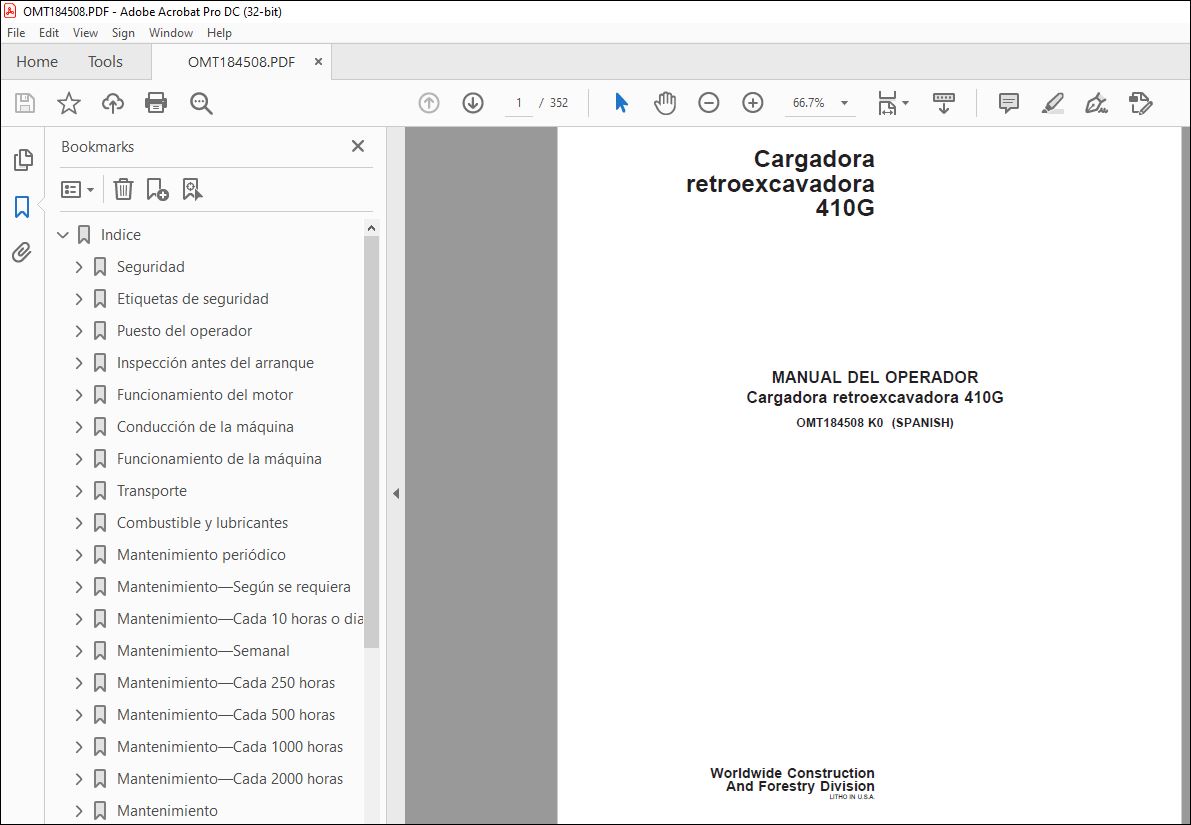Toggle the Bookmarks panel icon
The image size is (1191, 825).
coord(22,206)
